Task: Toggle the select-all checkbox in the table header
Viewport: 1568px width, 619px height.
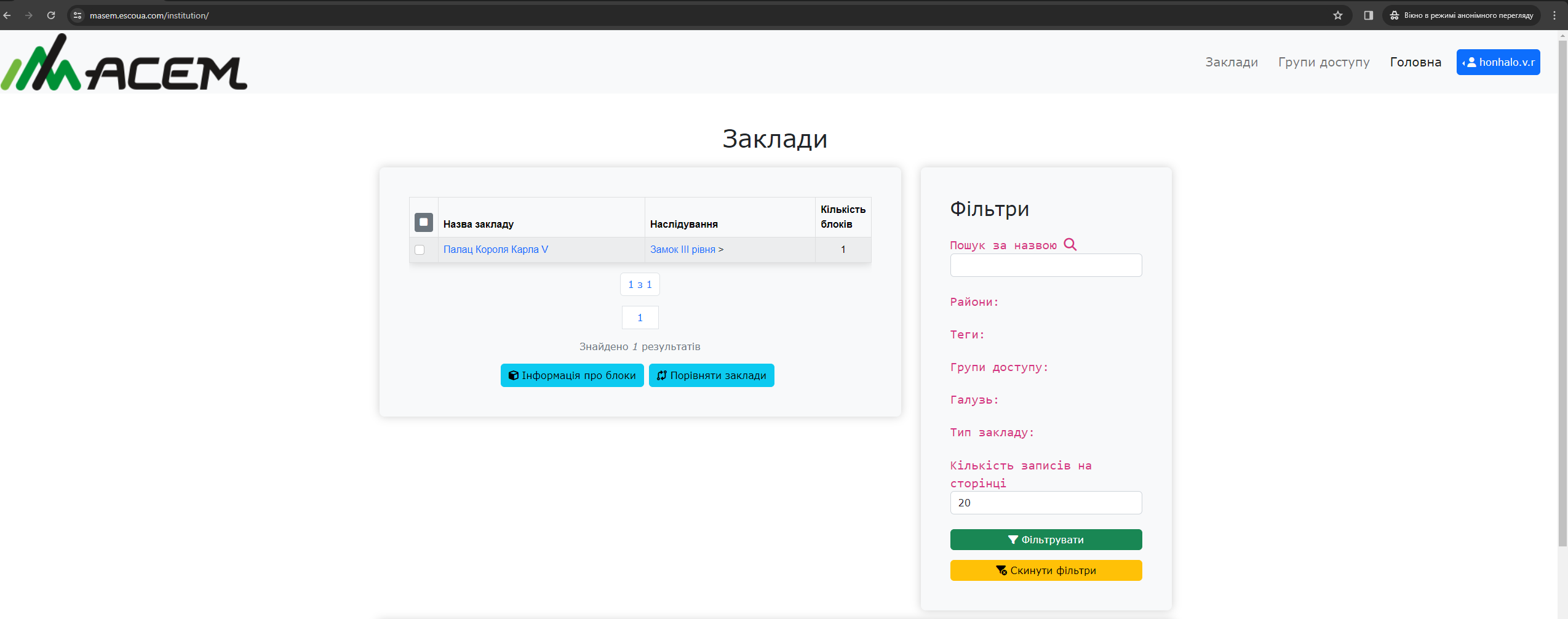Action: [423, 222]
